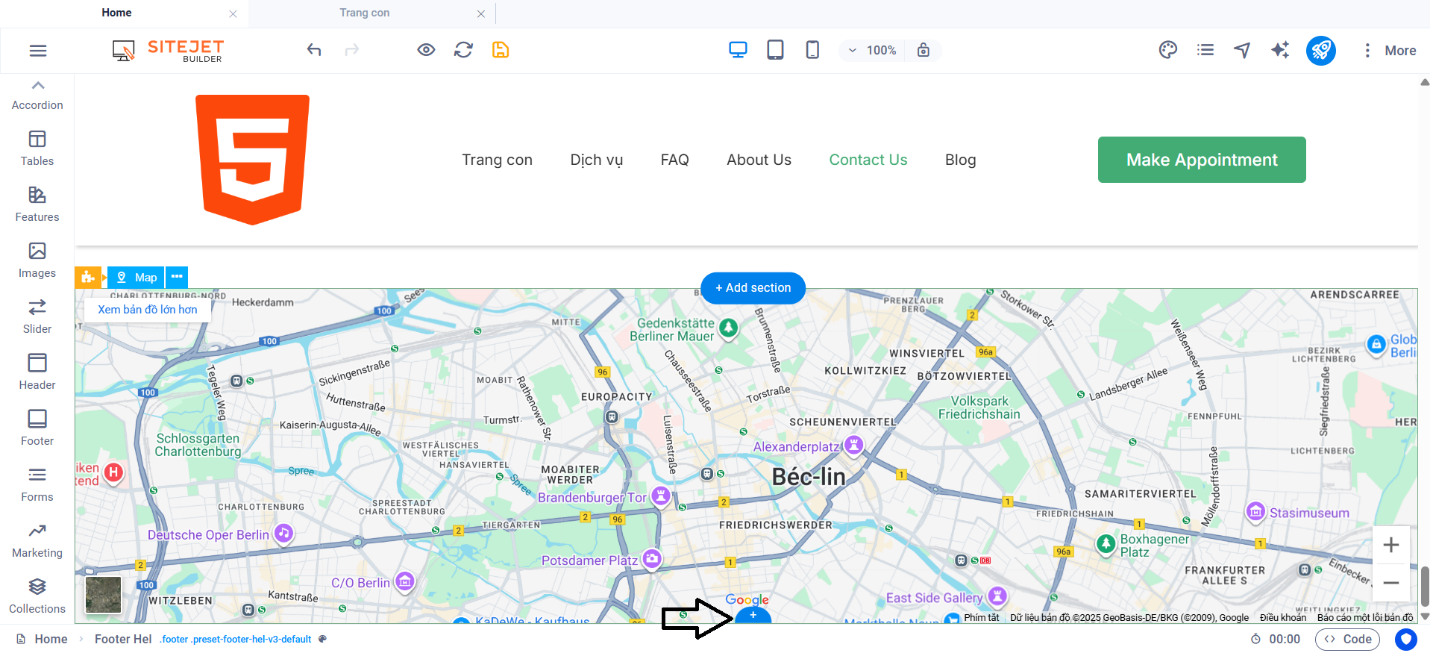Switch to mobile phone view
This screenshot has height=653, width=1430.
pos(812,50)
